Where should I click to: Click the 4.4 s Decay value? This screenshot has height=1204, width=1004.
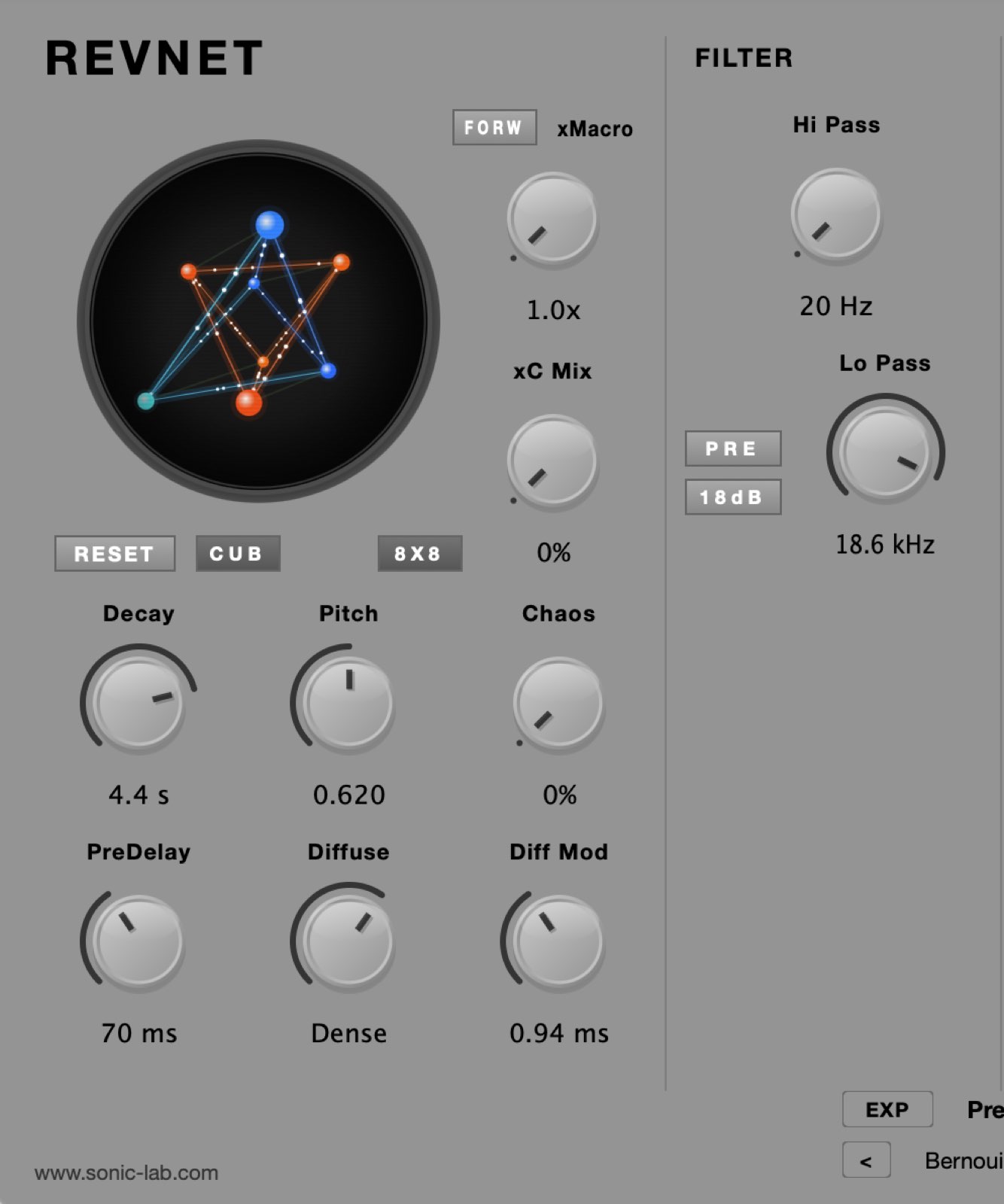(x=139, y=795)
